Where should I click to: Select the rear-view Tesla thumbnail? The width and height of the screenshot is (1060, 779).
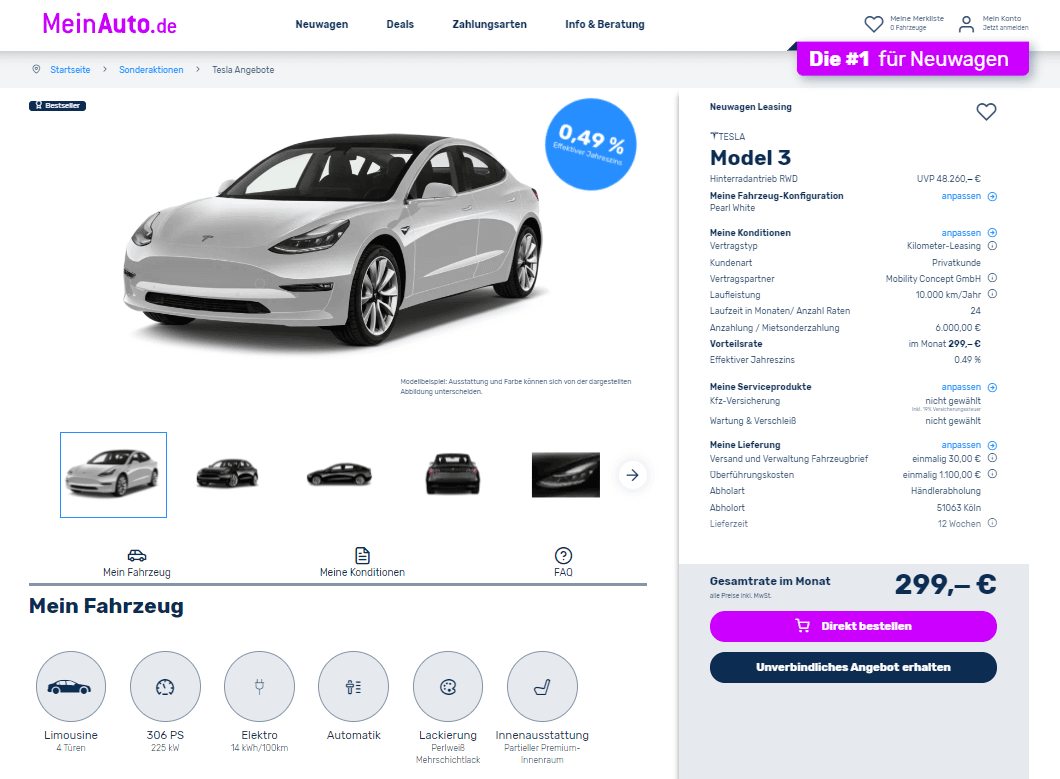tap(453, 475)
